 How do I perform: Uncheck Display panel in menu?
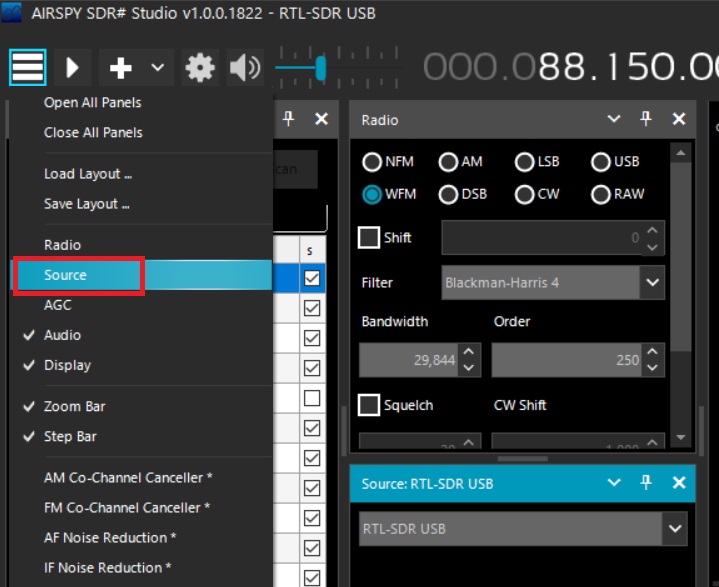[67, 365]
